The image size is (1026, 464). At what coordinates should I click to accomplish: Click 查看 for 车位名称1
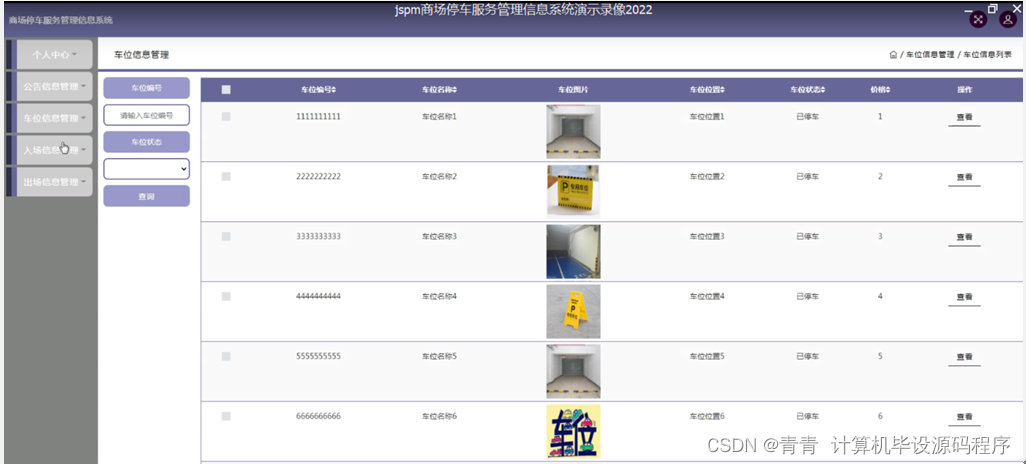click(964, 118)
